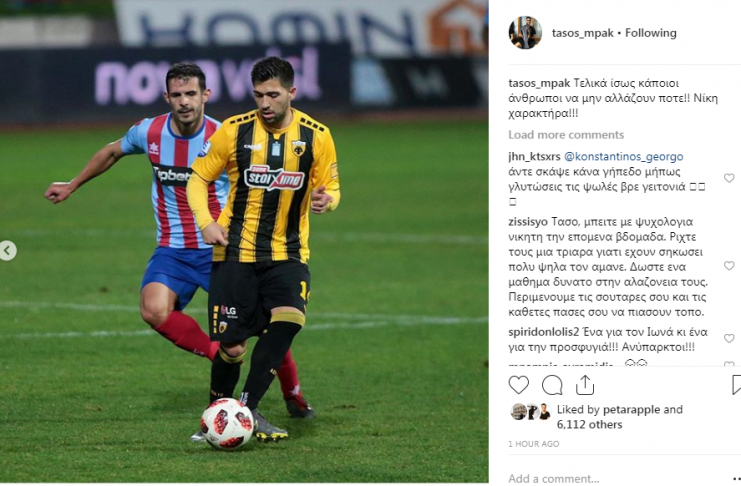This screenshot has width=741, height=486.
Task: Open spiridonlolis2 commenter profile
Action: point(543,332)
